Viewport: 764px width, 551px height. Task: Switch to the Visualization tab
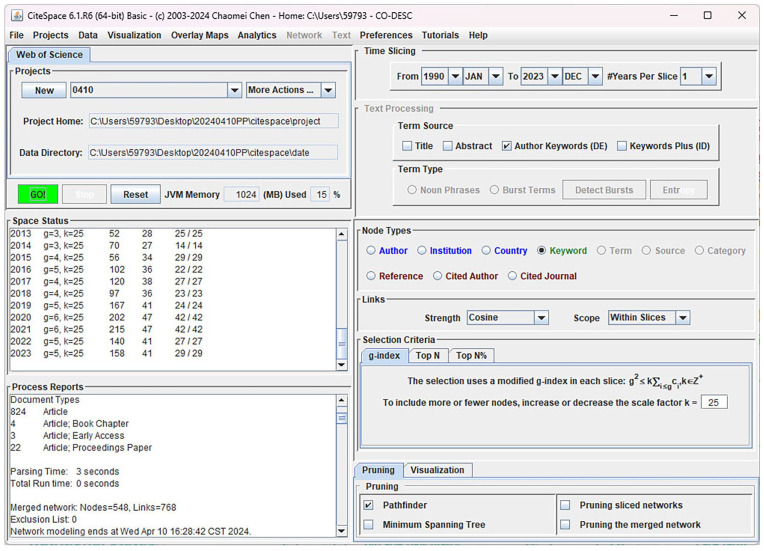click(437, 470)
